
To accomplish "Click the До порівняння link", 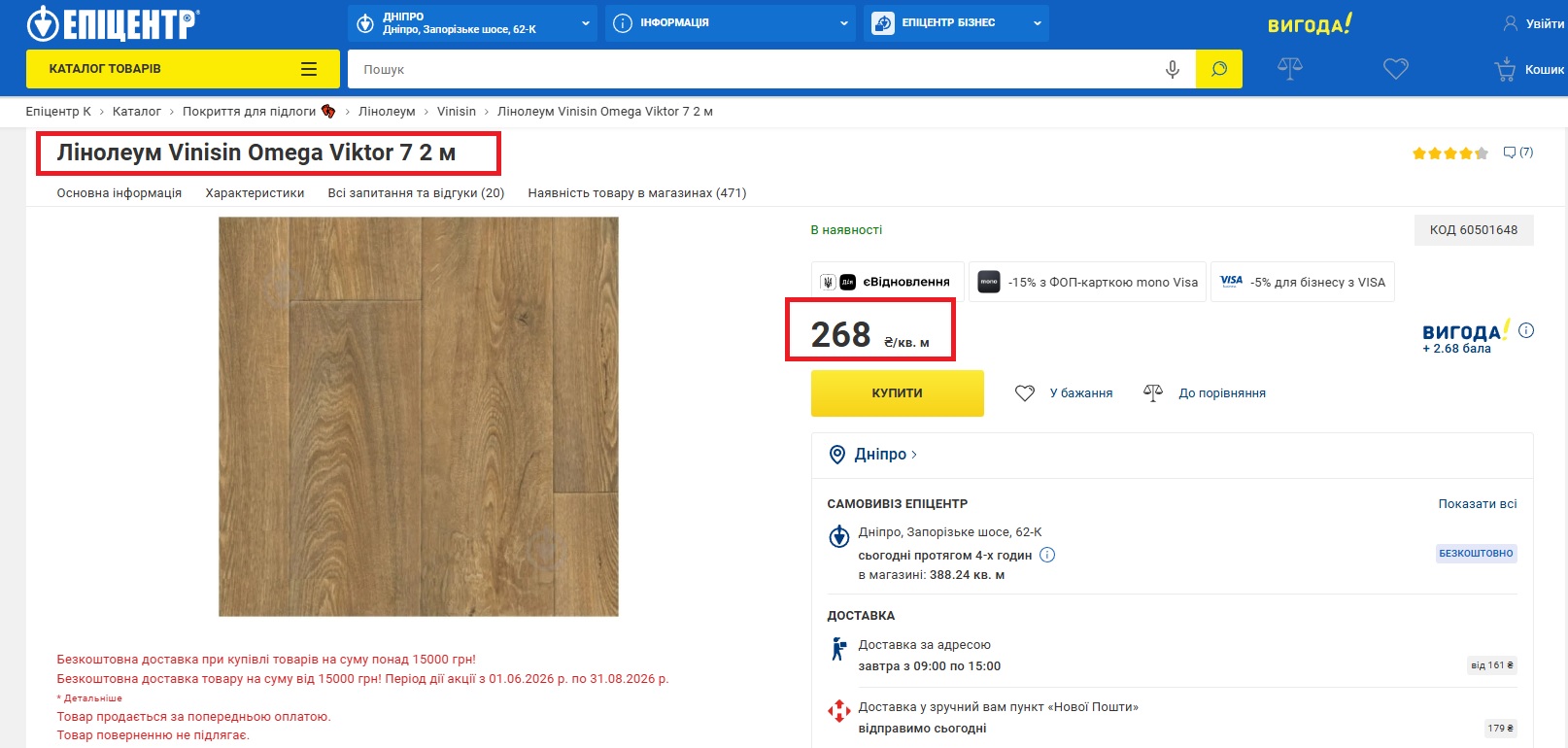I will pyautogui.click(x=1222, y=393).
